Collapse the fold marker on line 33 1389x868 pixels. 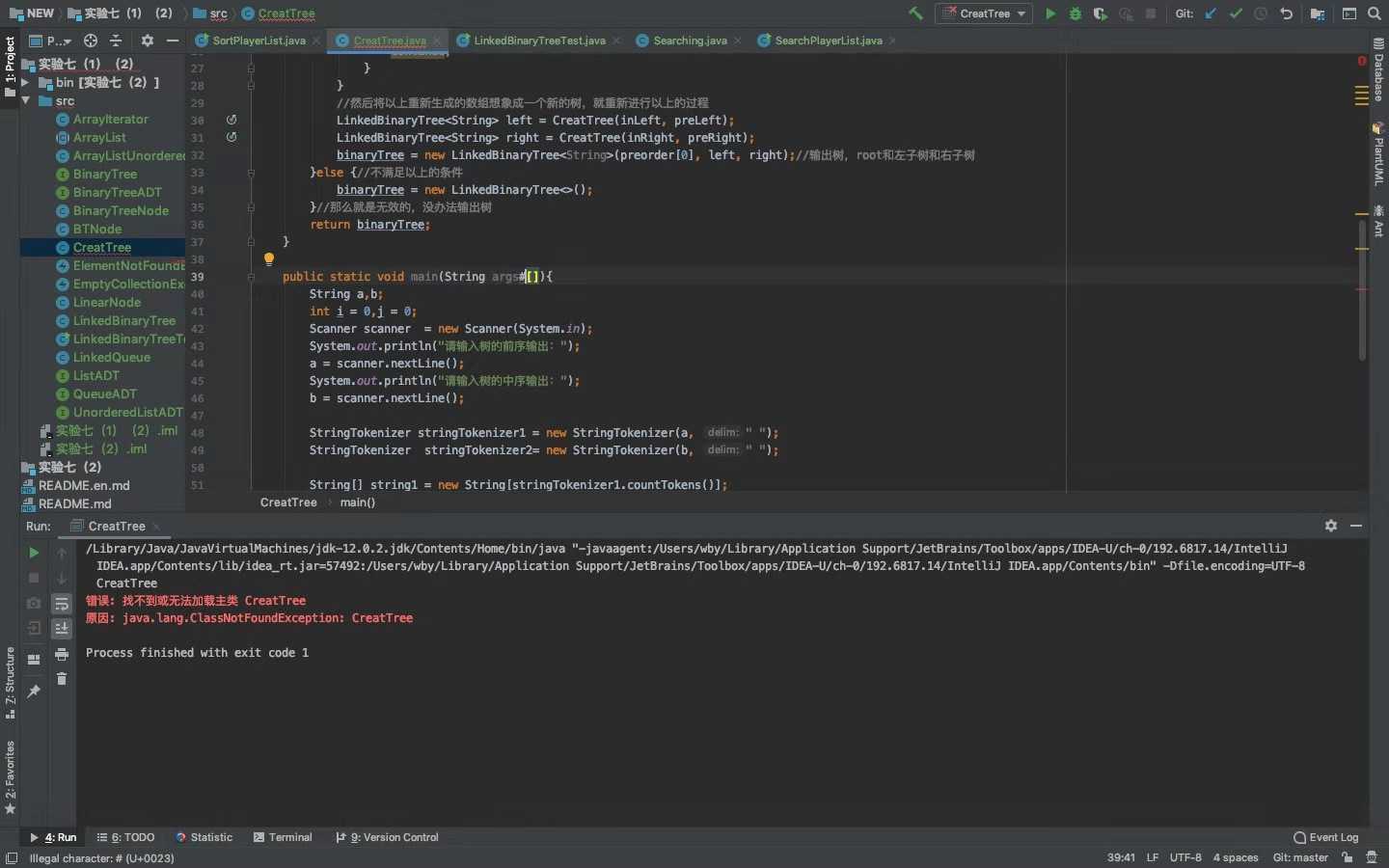[251, 173]
